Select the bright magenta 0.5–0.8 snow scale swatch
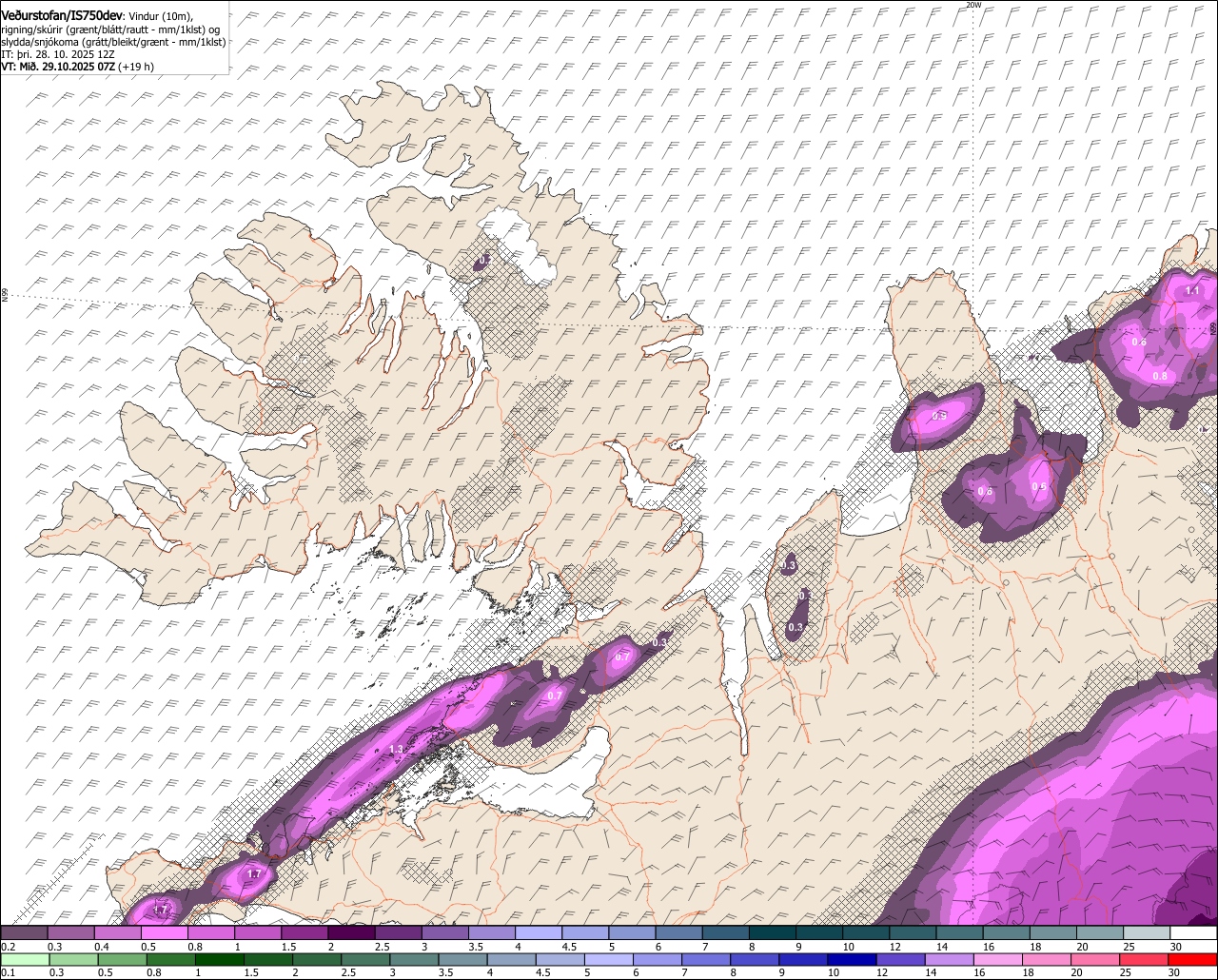The image size is (1218, 980). pyautogui.click(x=164, y=933)
